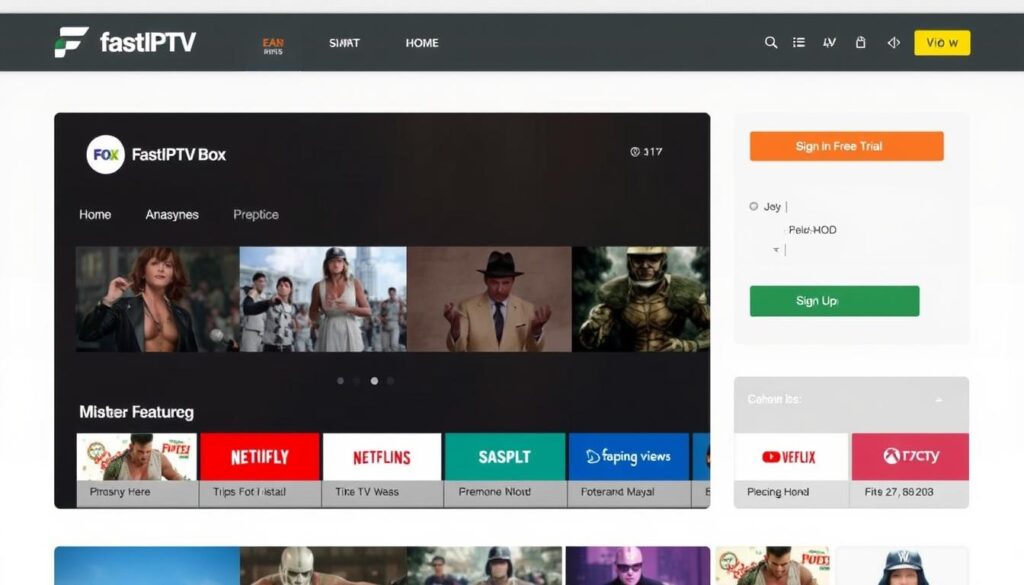
Task: Click the YouTube VEFLIX icon tile
Action: [789, 456]
